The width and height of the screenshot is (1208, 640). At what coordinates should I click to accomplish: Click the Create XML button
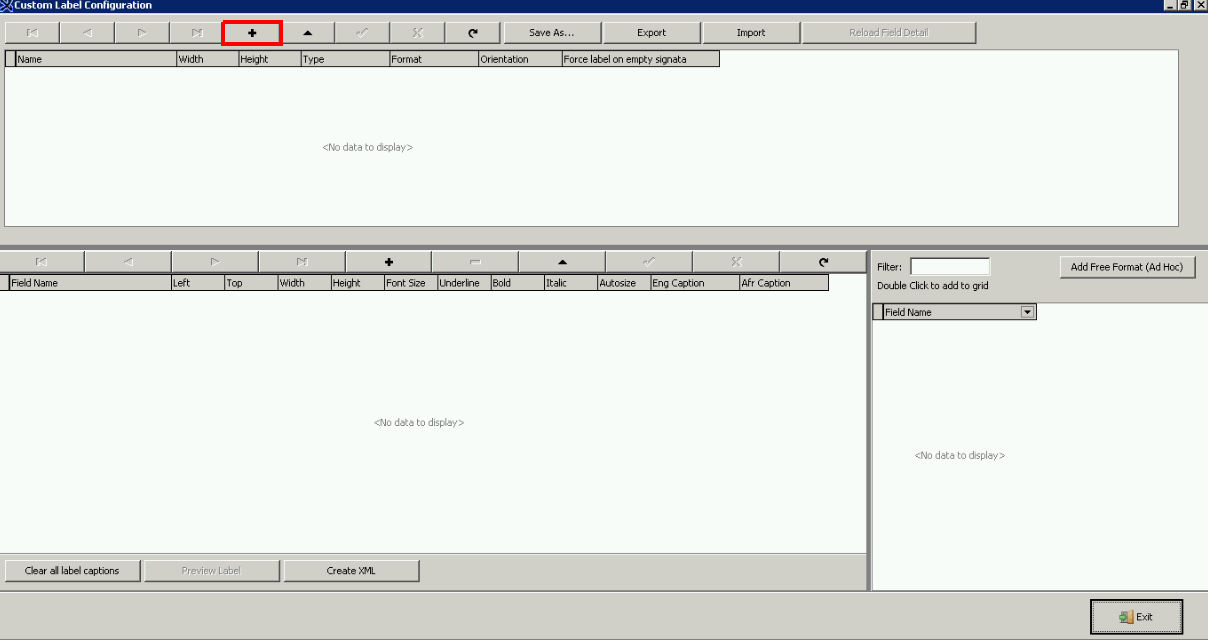click(351, 571)
